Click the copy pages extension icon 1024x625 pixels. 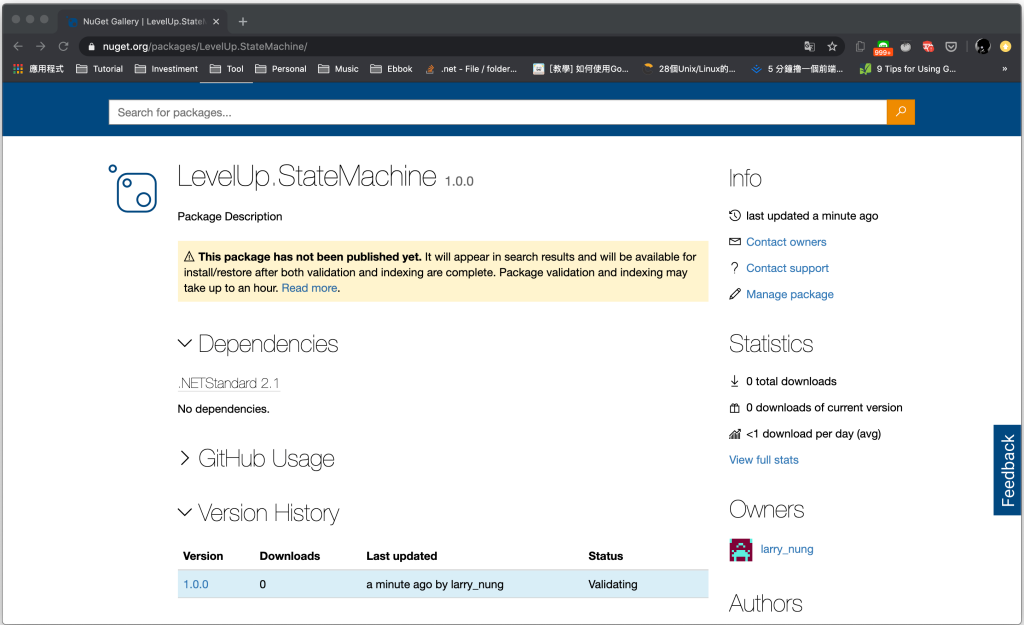(x=860, y=46)
